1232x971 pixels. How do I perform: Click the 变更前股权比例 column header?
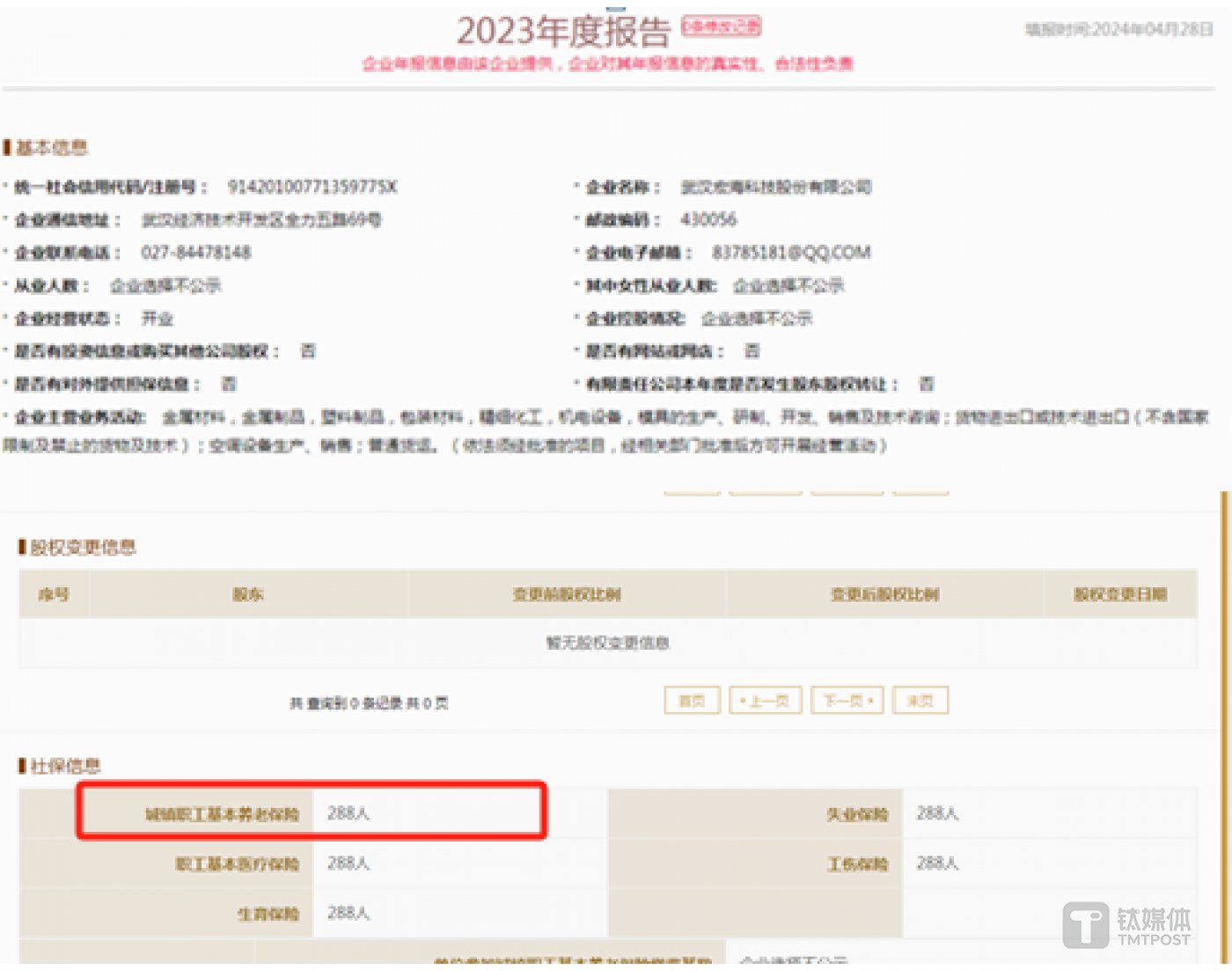(567, 595)
